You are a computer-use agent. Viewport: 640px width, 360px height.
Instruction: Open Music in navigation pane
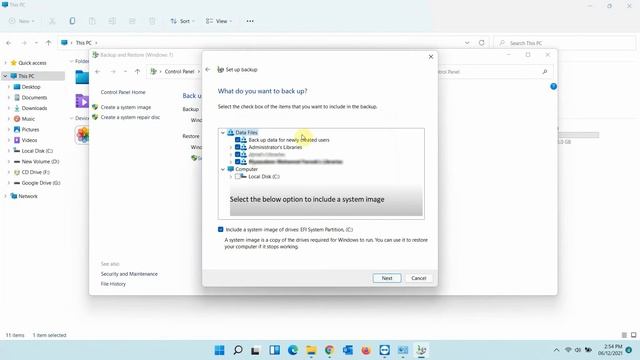[28, 119]
